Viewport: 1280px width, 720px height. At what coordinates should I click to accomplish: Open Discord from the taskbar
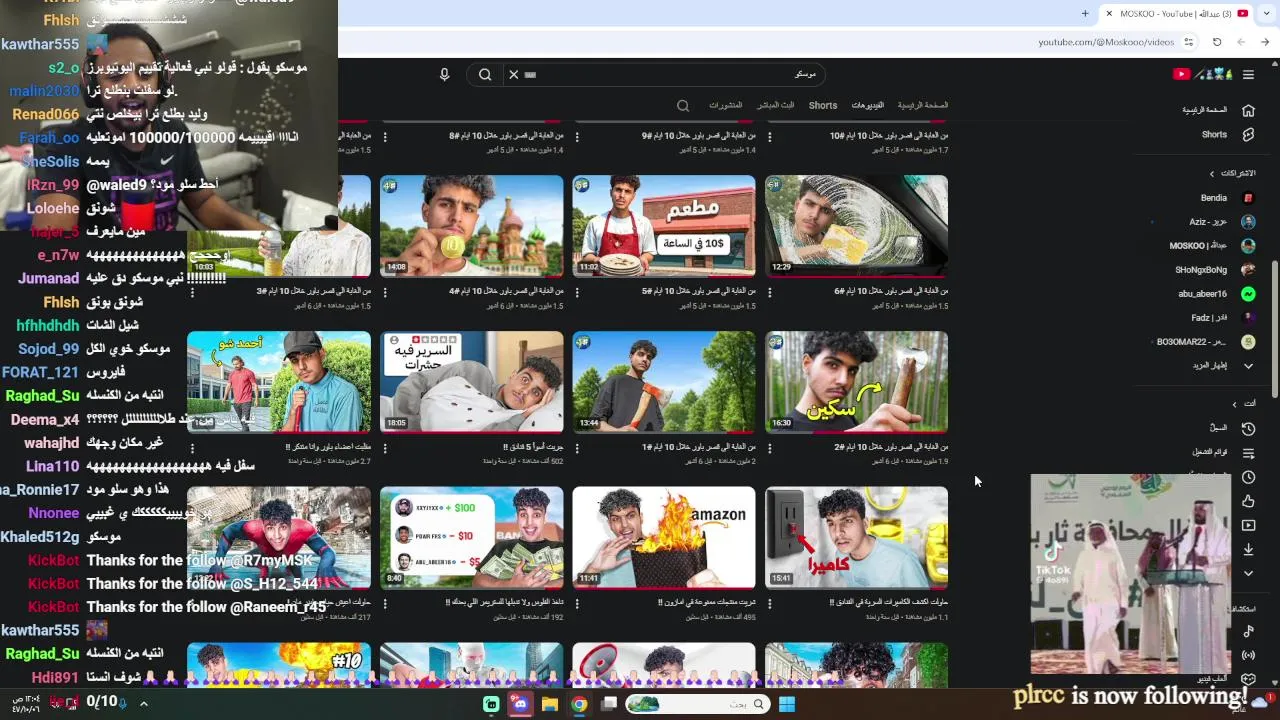[520, 704]
